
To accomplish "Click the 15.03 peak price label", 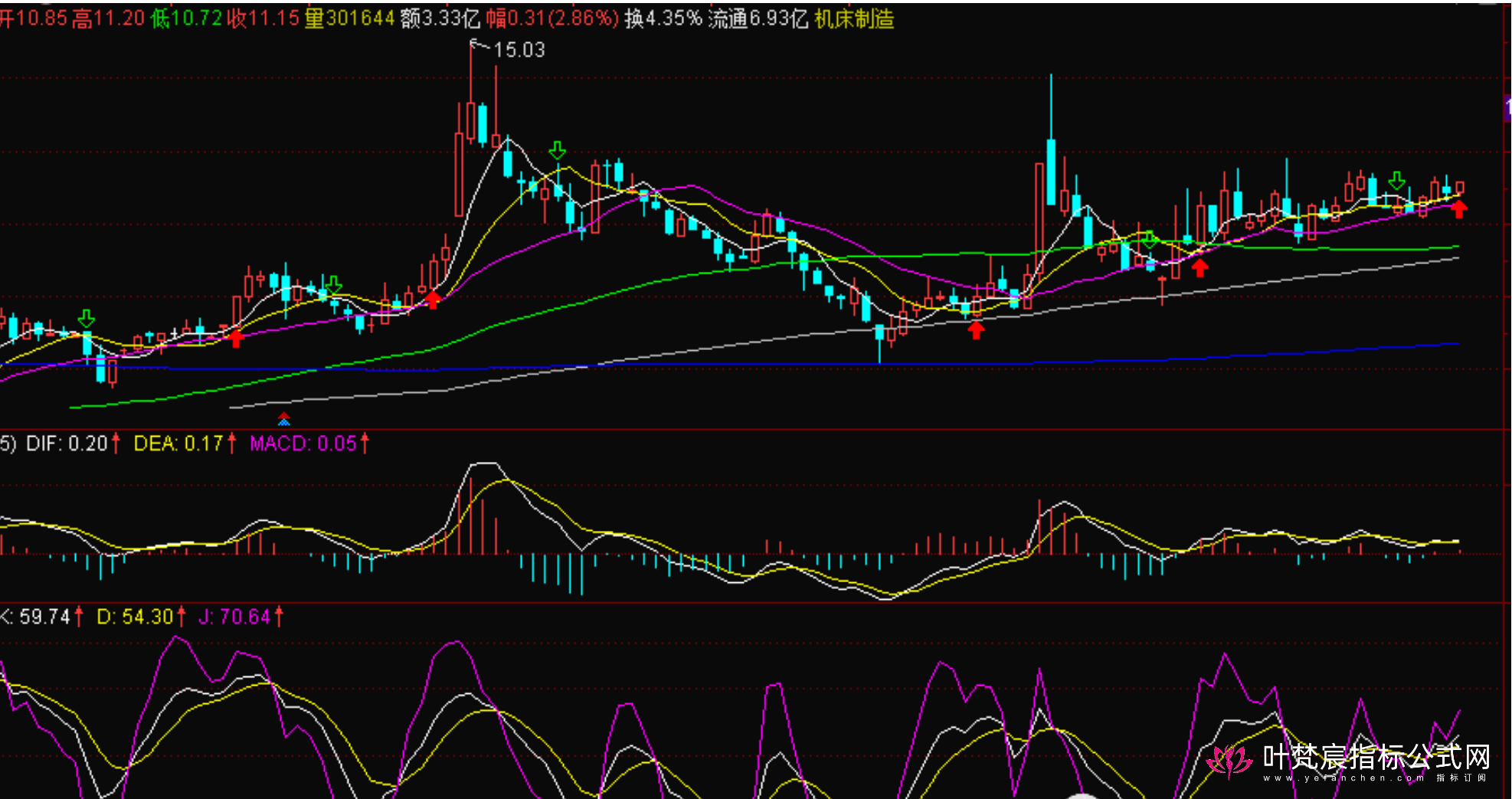I will coord(519,50).
